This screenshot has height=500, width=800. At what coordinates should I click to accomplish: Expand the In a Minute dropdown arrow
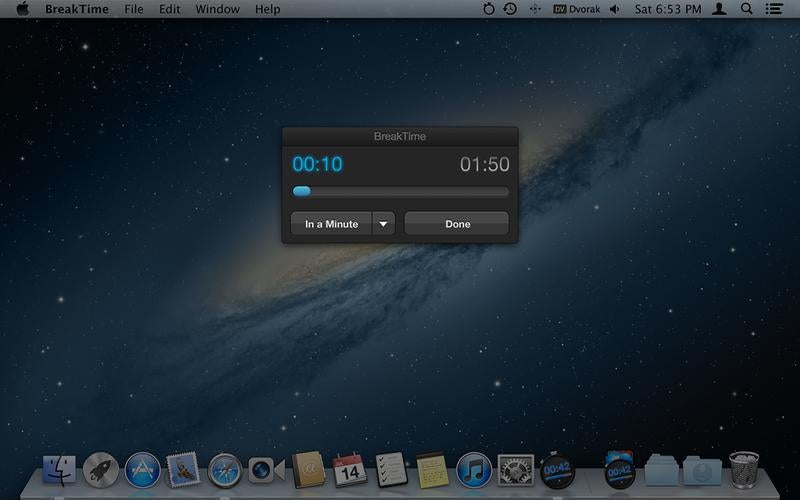(x=384, y=224)
